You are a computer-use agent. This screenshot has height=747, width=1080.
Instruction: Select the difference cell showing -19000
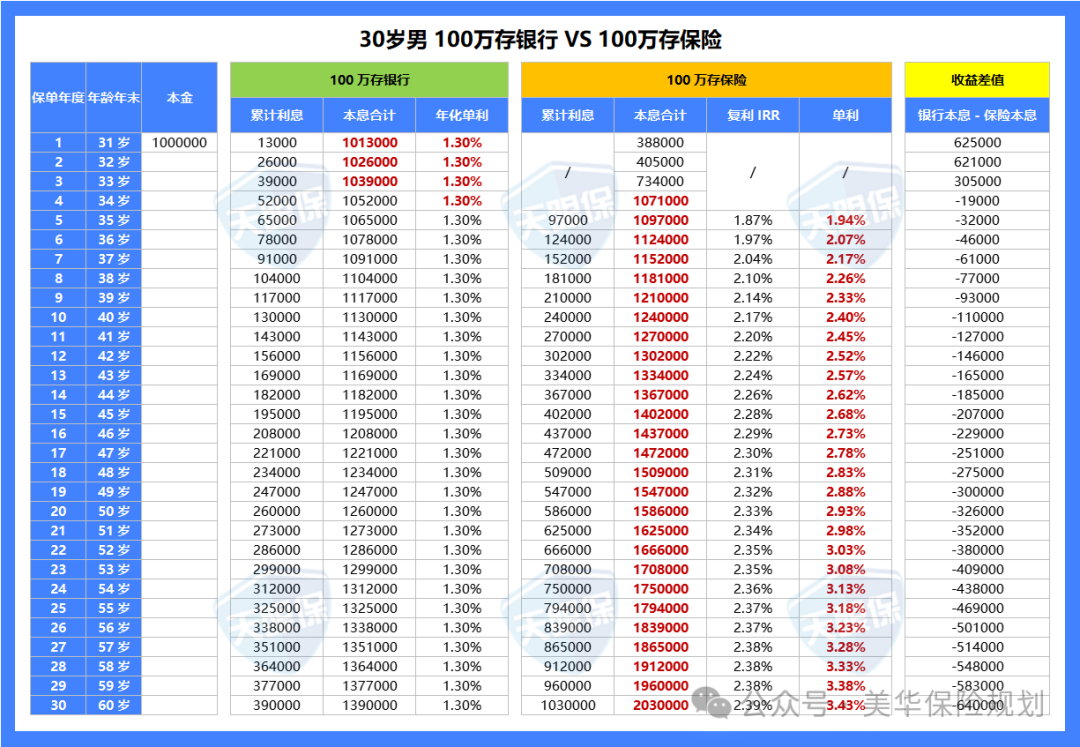point(977,201)
